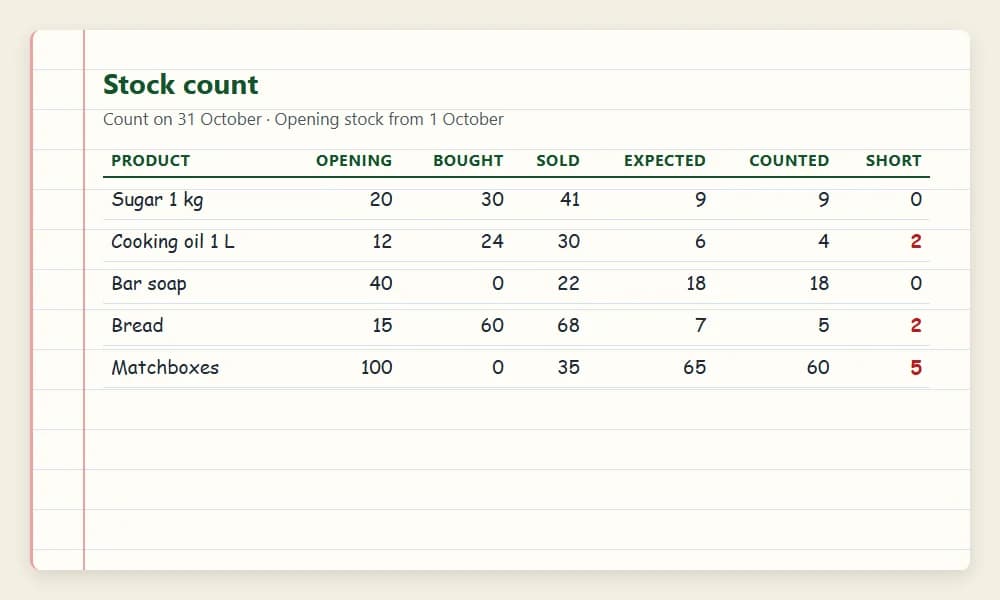This screenshot has width=1000, height=600.
Task: Select the Bread product name
Action: 137,325
